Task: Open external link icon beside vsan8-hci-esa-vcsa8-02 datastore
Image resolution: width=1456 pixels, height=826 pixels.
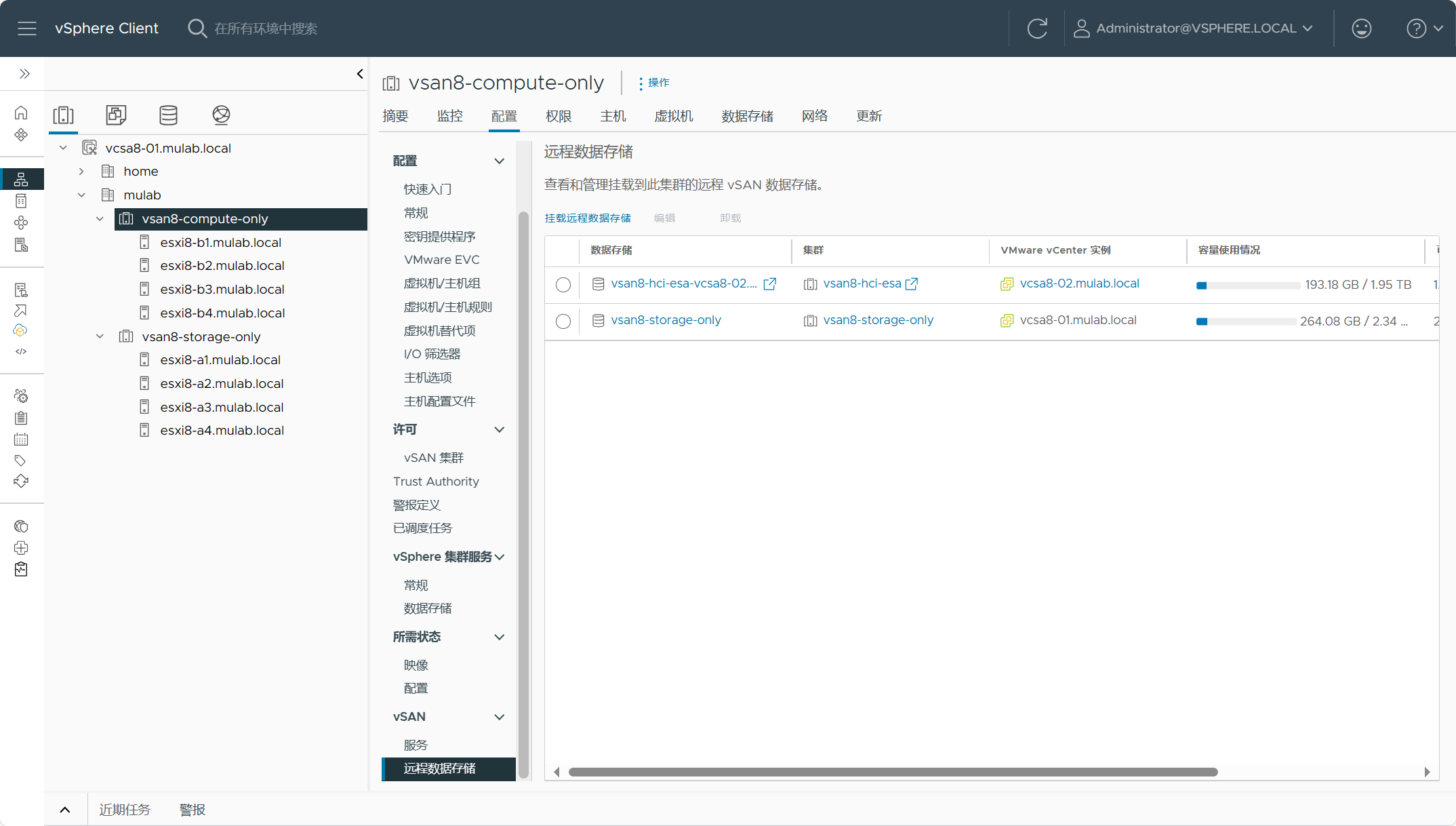Action: 770,284
